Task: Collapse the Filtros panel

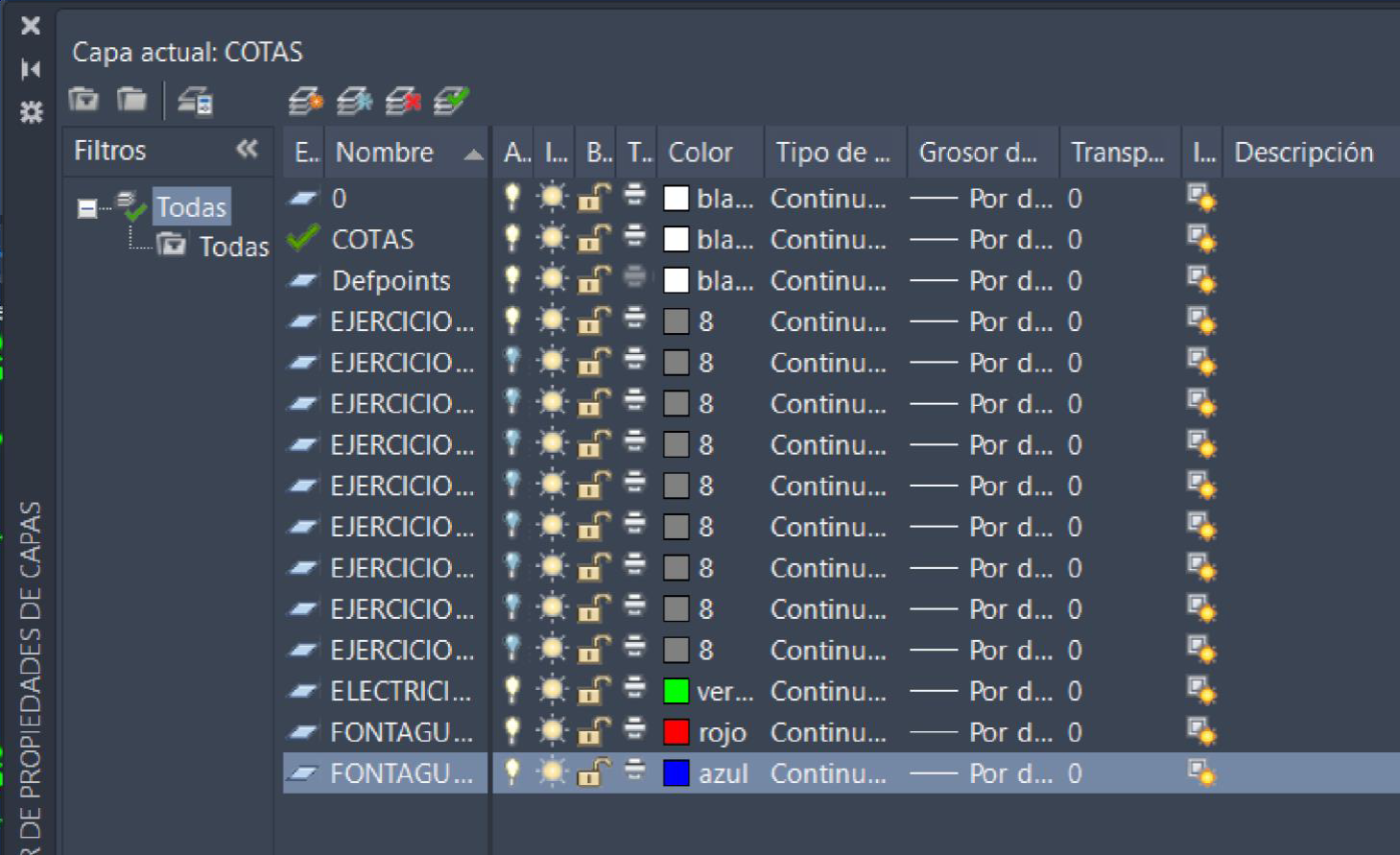Action: point(248,149)
